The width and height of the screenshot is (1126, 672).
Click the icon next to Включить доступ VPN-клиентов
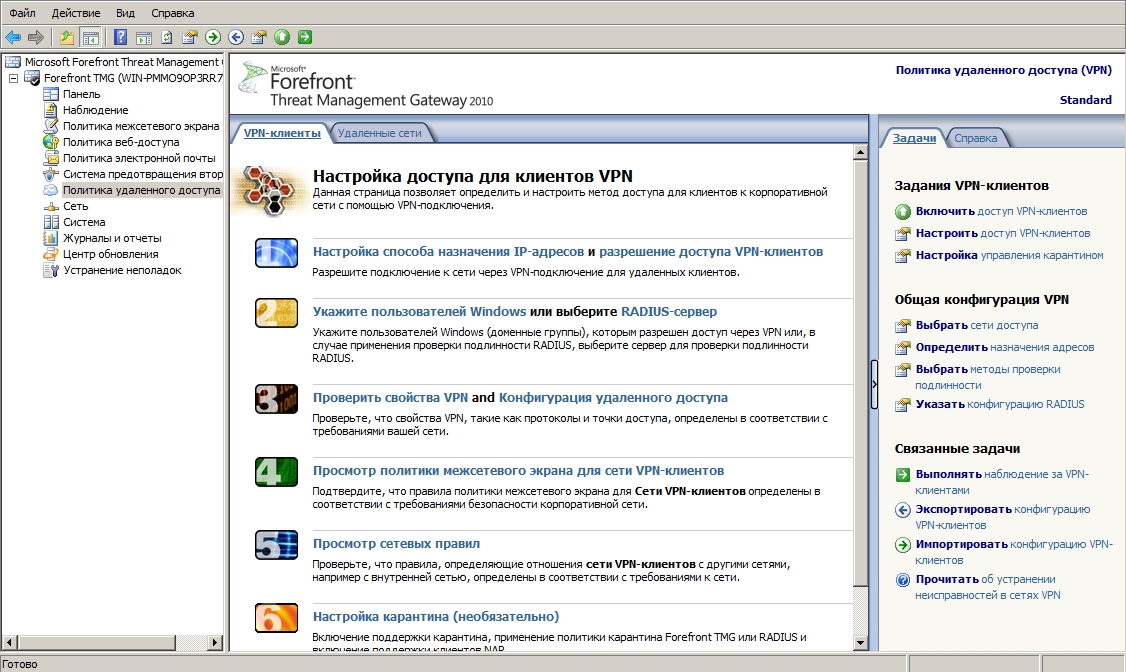[x=903, y=212]
